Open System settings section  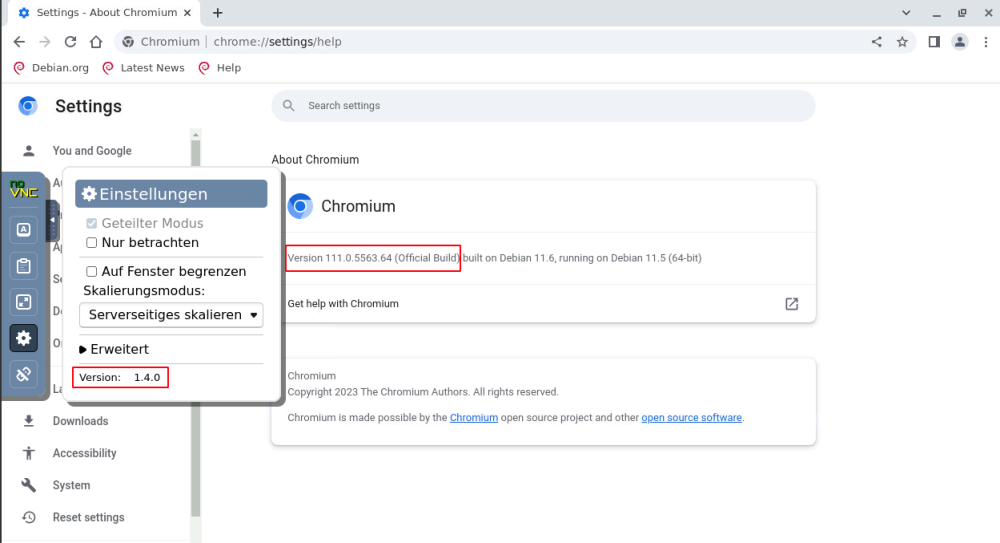coord(71,485)
